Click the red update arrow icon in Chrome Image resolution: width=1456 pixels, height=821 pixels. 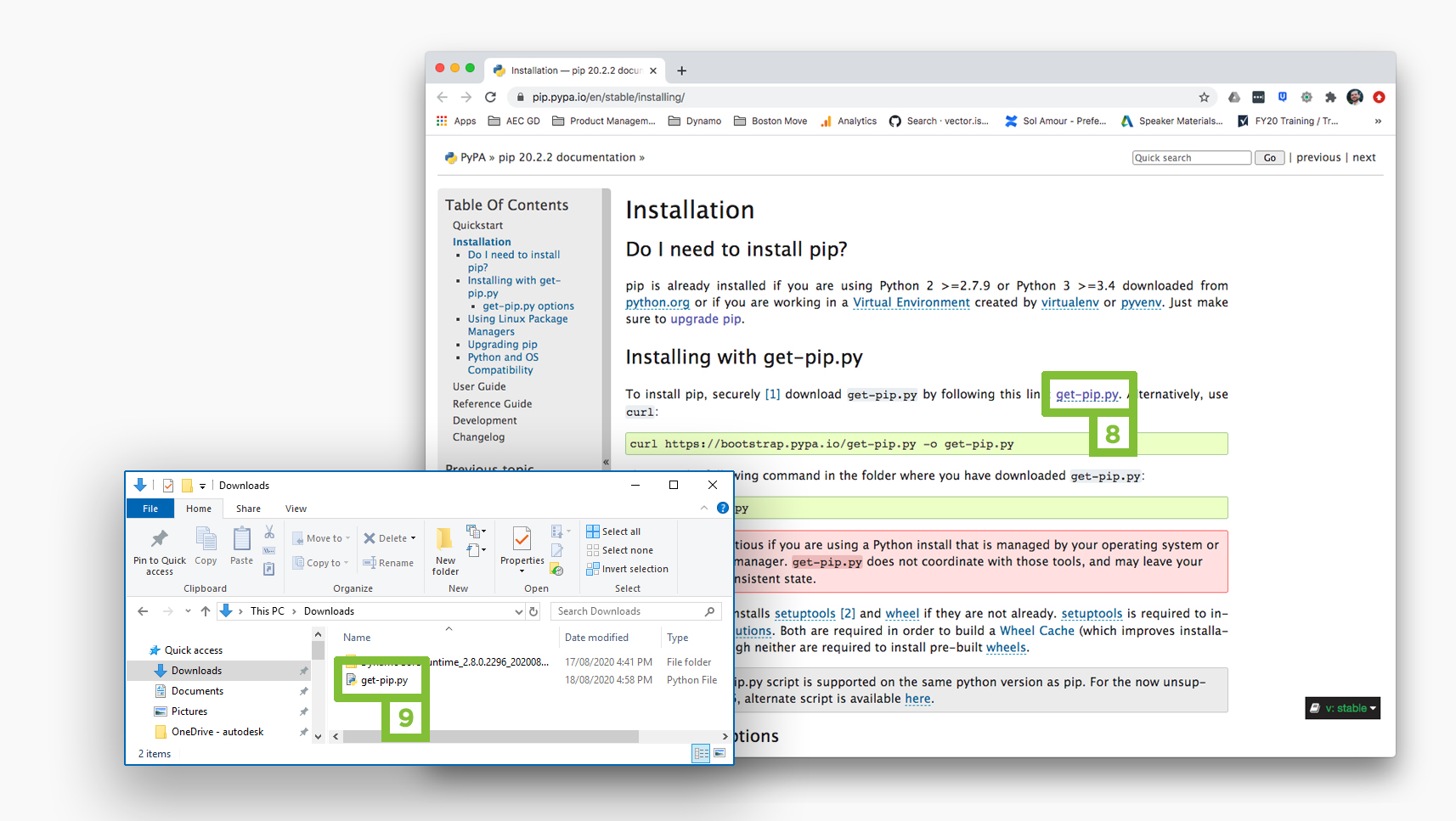pyautogui.click(x=1379, y=97)
